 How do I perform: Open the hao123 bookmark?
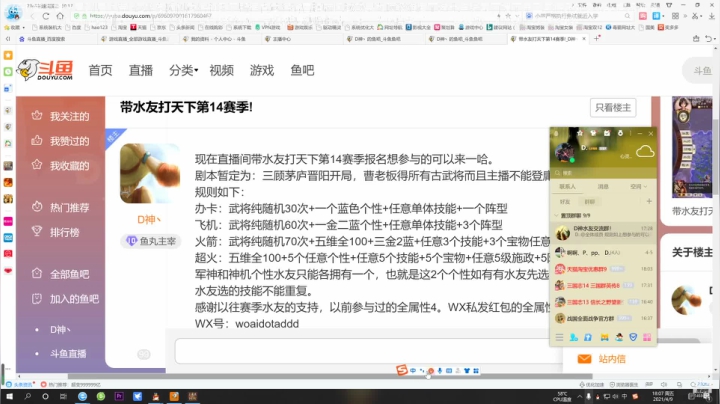[96, 28]
